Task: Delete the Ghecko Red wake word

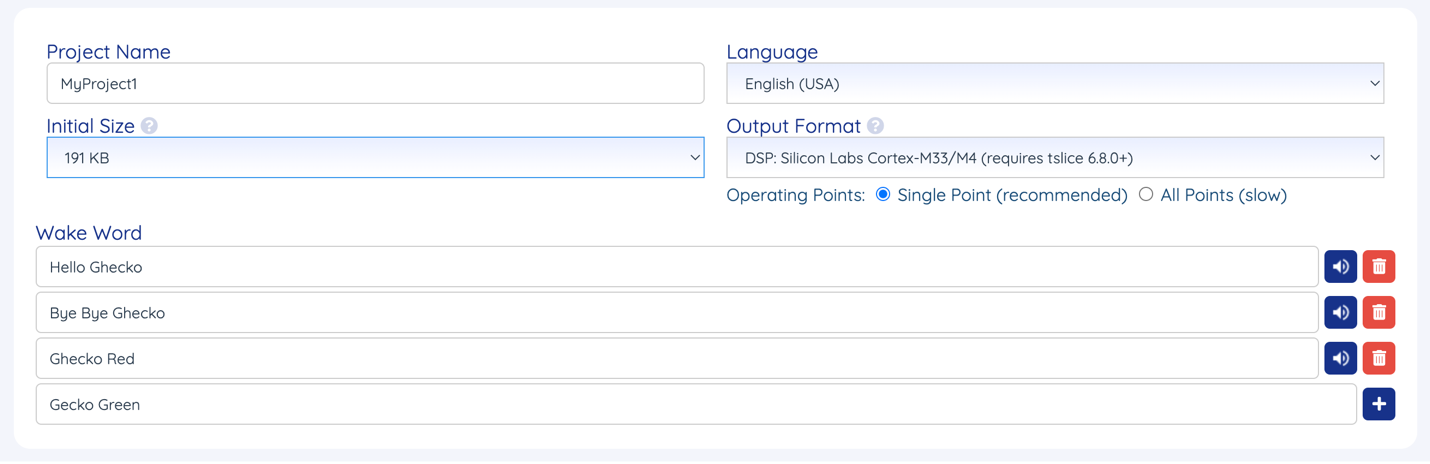Action: [x=1379, y=358]
